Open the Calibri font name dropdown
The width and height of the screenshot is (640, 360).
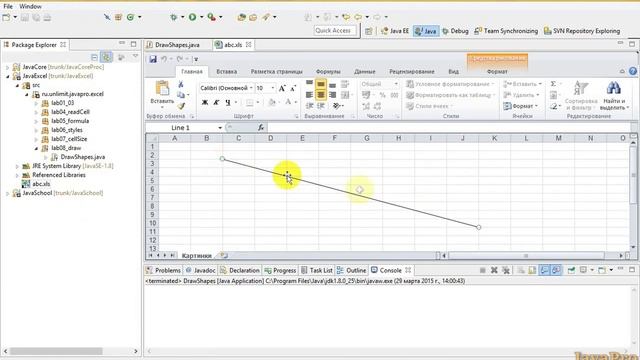(251, 88)
